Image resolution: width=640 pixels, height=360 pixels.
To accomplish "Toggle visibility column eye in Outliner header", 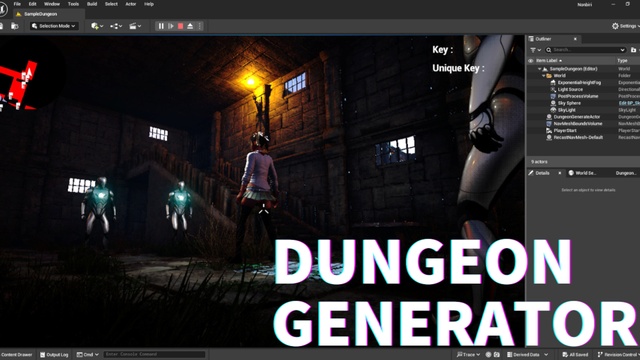I will pyautogui.click(x=531, y=60).
